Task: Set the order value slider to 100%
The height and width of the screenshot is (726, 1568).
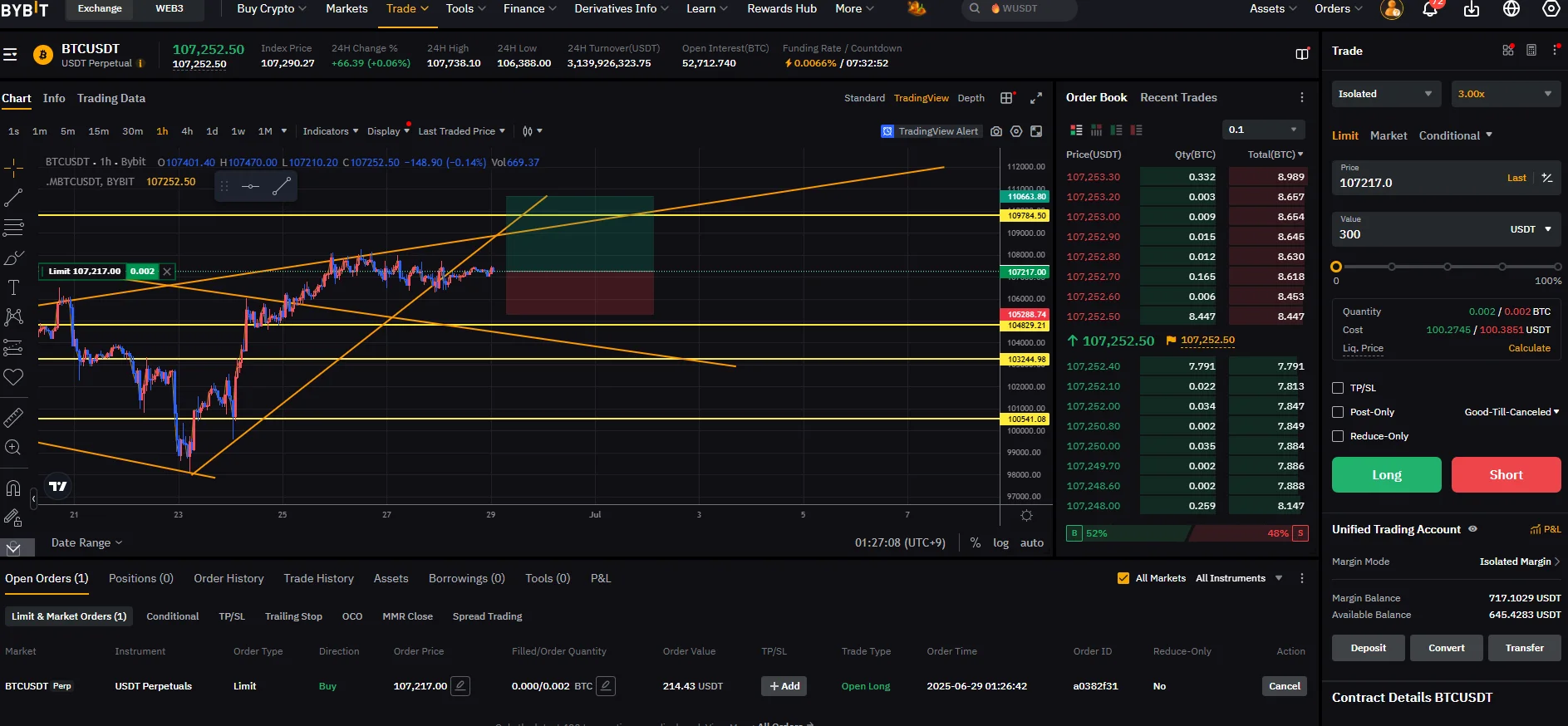Action: coord(1557,267)
